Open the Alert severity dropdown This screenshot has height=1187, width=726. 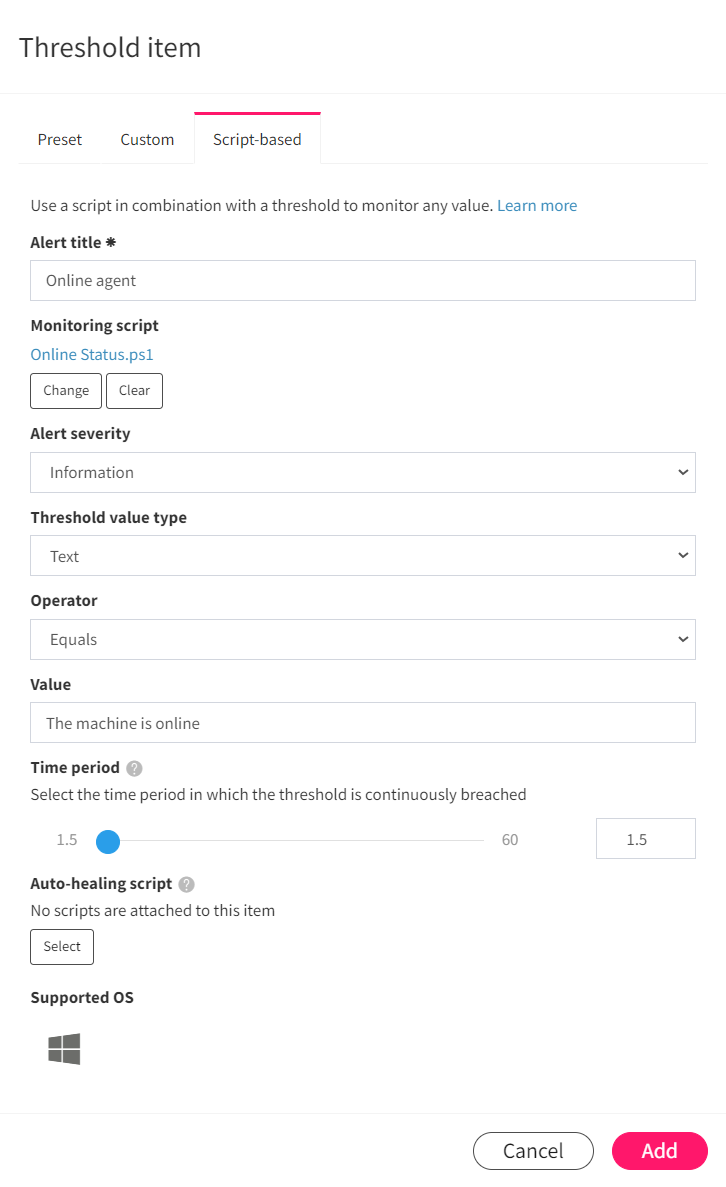click(363, 472)
